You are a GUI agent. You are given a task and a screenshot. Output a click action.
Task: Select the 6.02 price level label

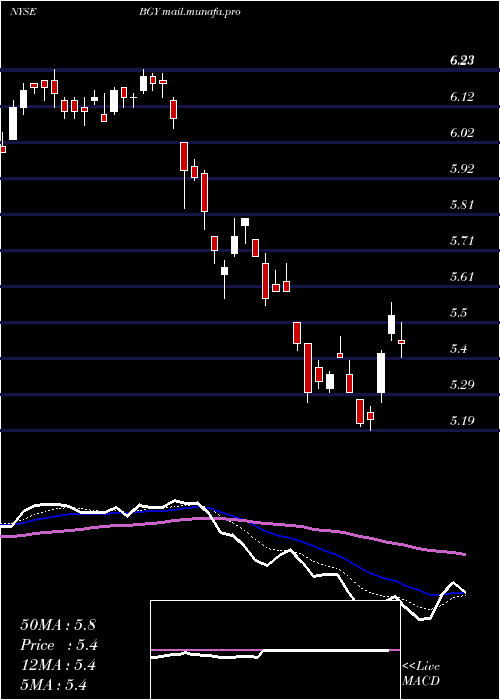(462, 133)
